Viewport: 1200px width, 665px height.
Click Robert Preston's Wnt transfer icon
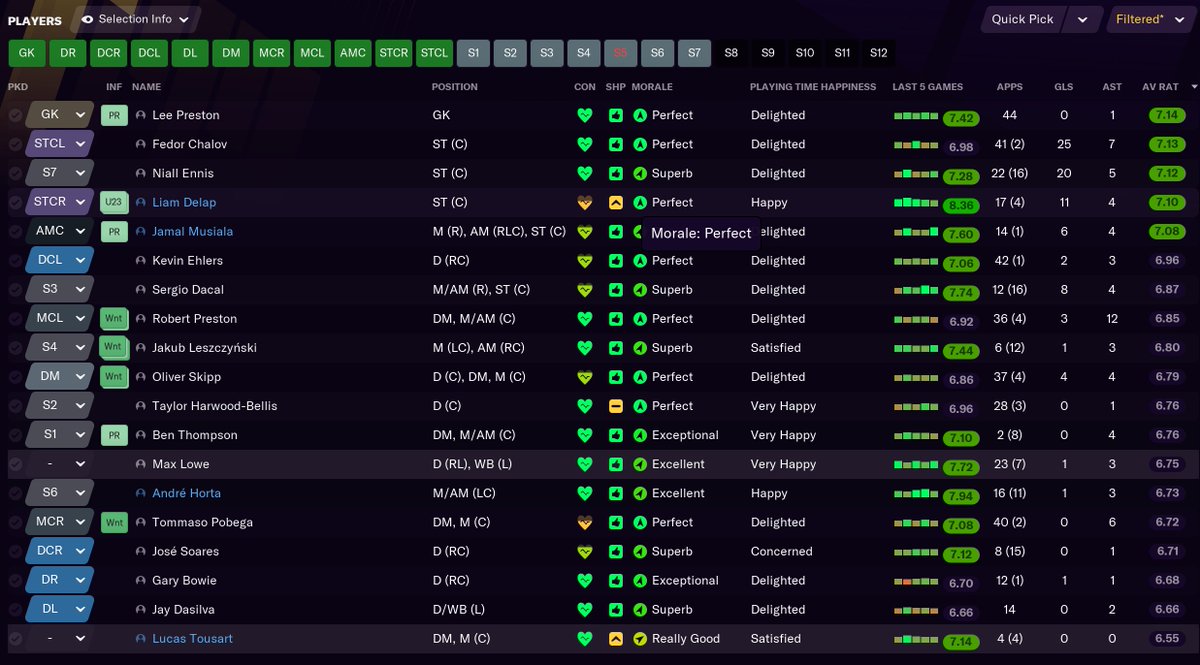114,318
